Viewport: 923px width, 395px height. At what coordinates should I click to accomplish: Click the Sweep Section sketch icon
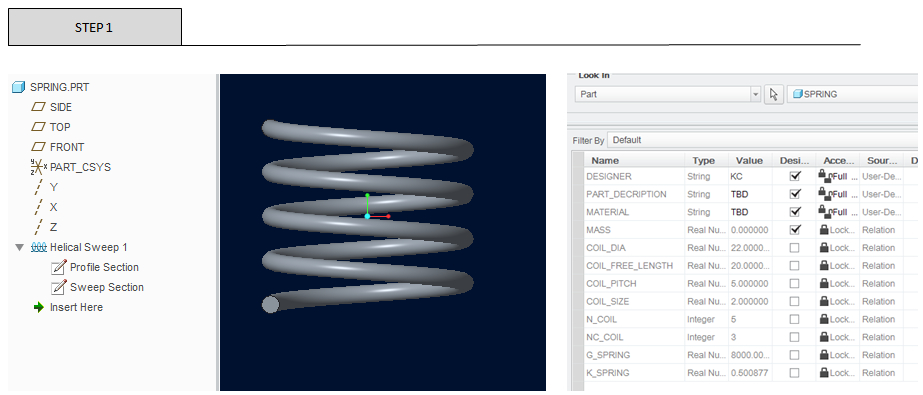pos(59,287)
